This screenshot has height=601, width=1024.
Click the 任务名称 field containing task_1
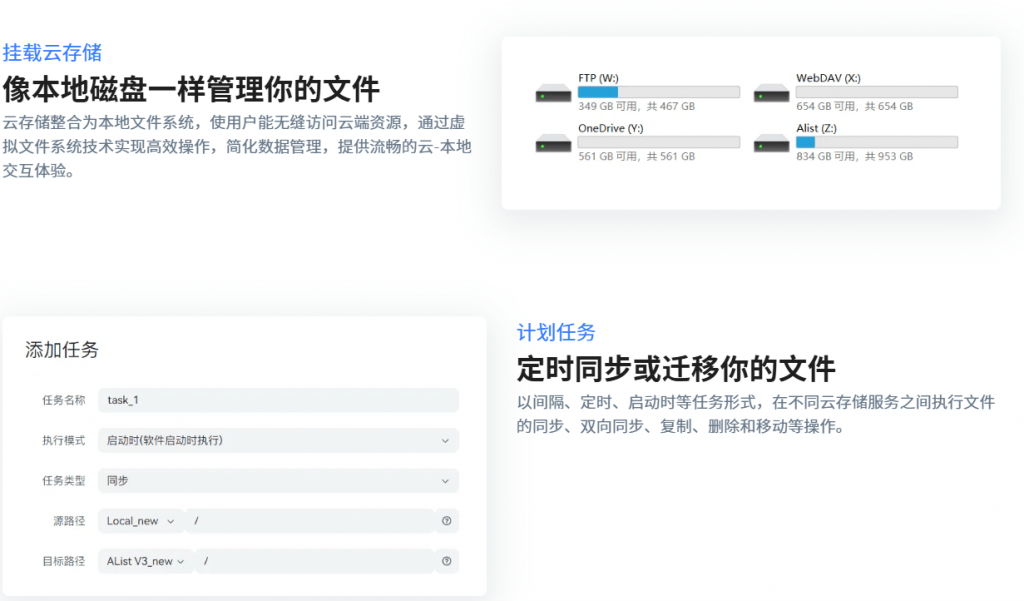278,400
